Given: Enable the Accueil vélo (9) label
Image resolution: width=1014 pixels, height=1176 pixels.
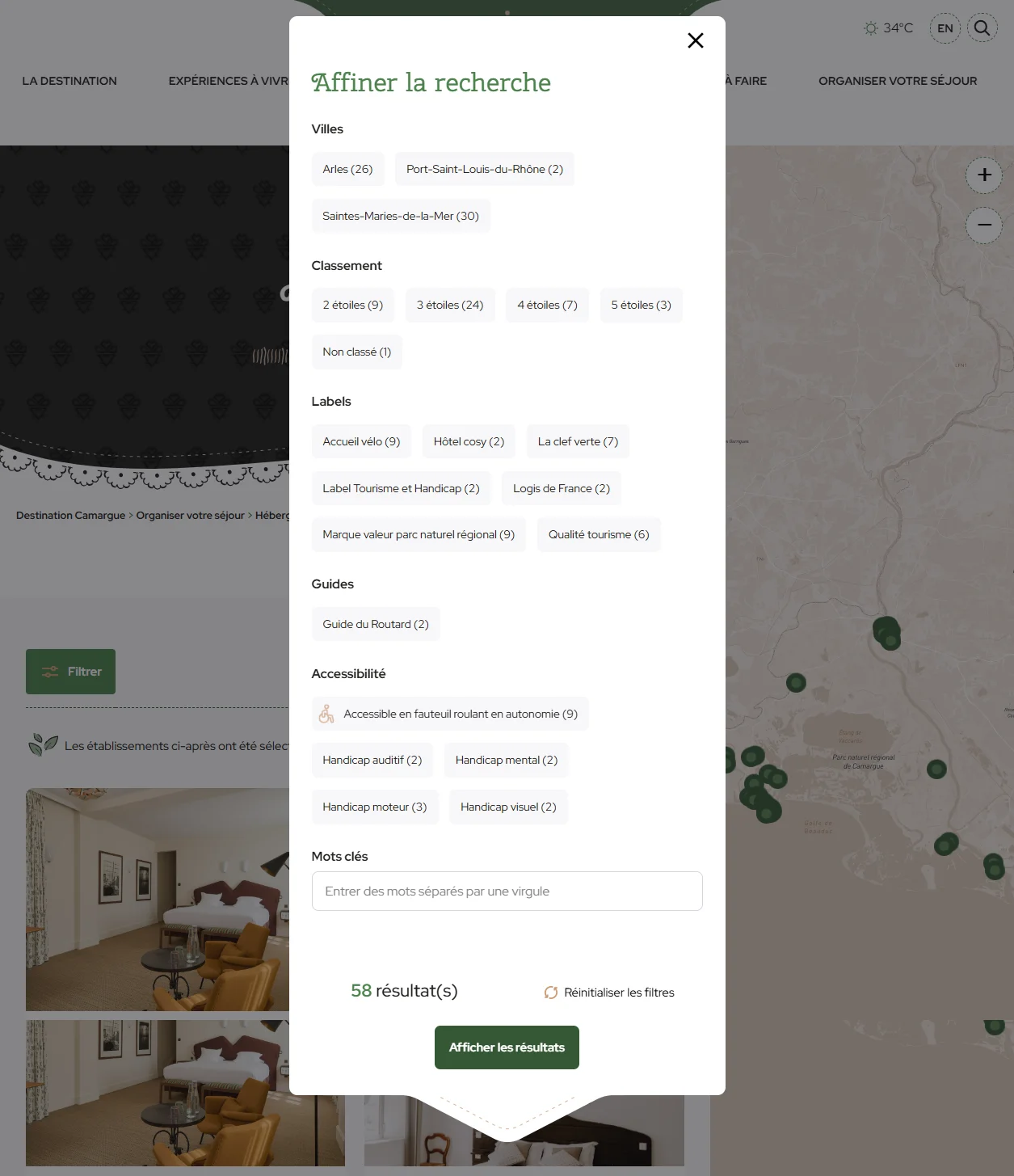Looking at the screenshot, I should tap(361, 441).
